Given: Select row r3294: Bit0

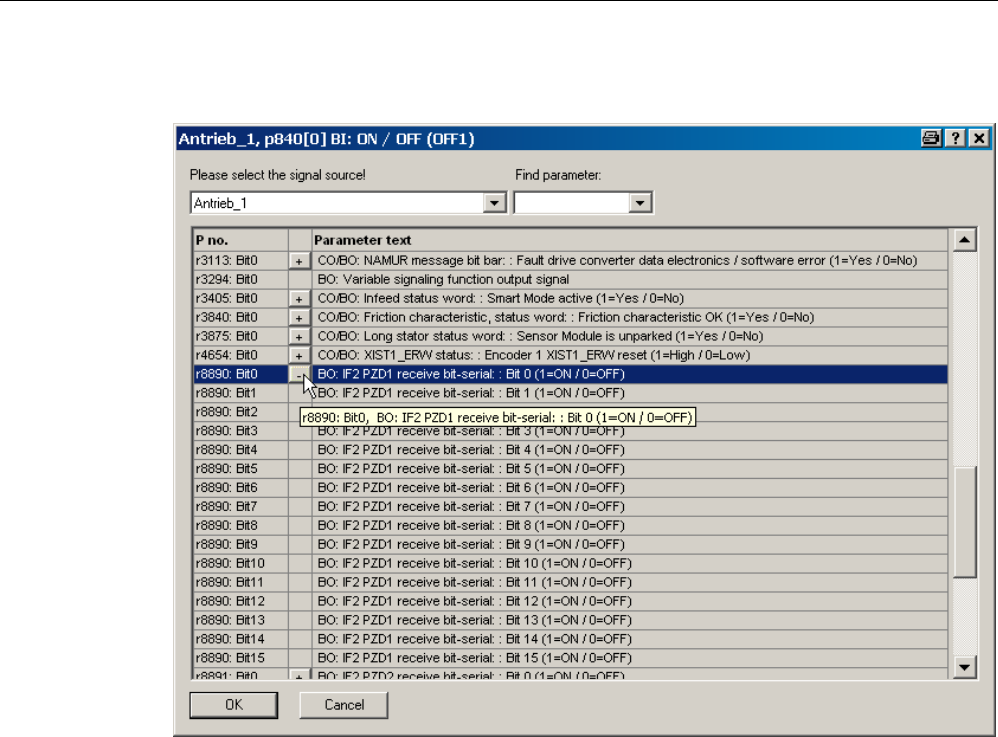Looking at the screenshot, I should (x=570, y=279).
